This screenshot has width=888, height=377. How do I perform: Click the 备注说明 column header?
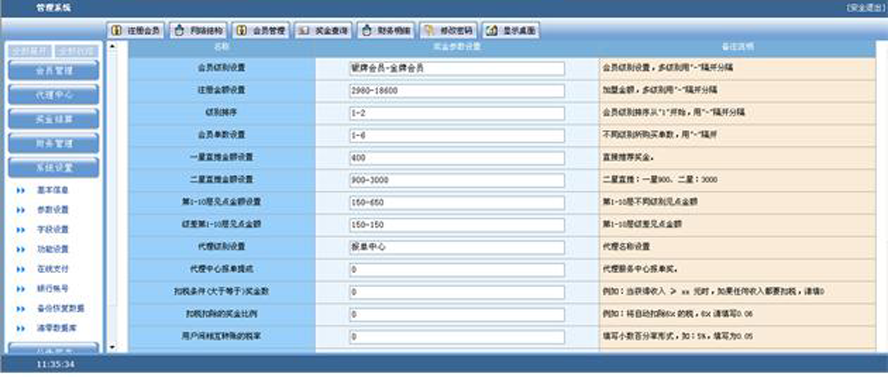click(737, 48)
